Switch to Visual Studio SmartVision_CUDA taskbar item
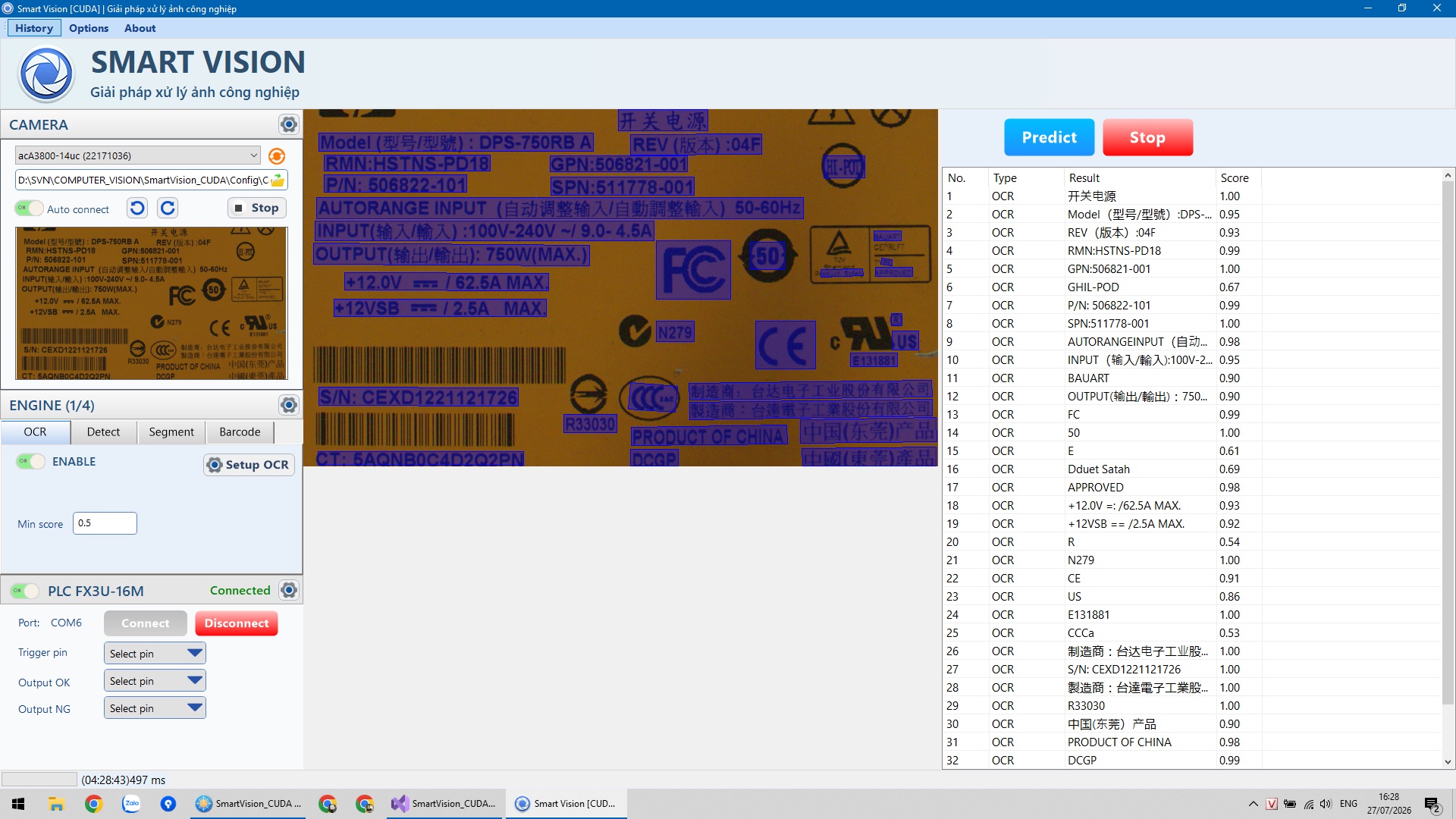The height and width of the screenshot is (819, 1456). [x=444, y=804]
